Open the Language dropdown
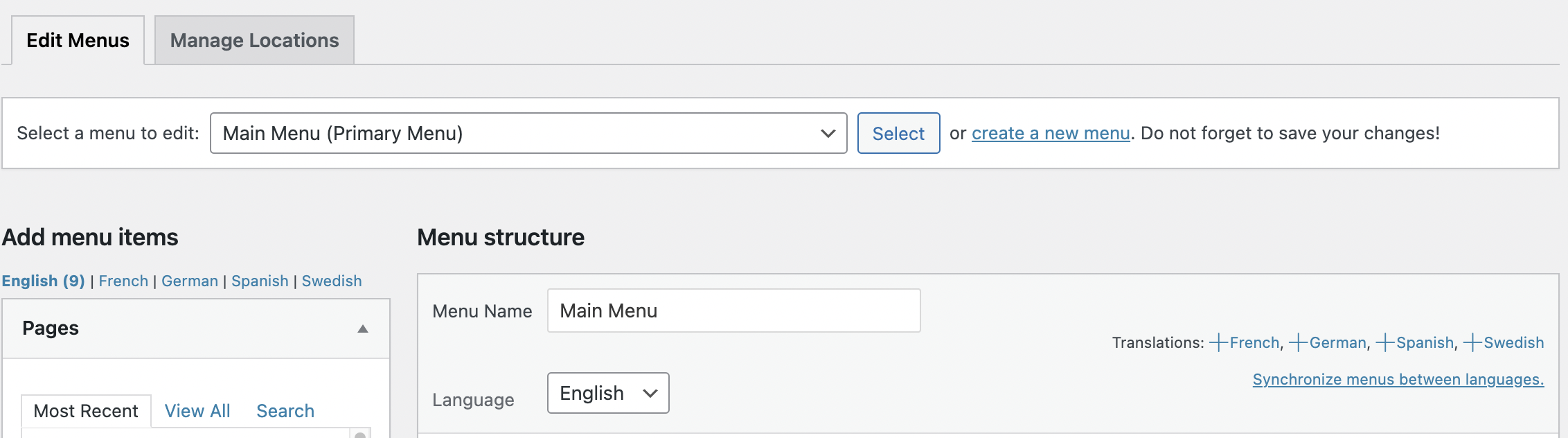 [x=607, y=393]
